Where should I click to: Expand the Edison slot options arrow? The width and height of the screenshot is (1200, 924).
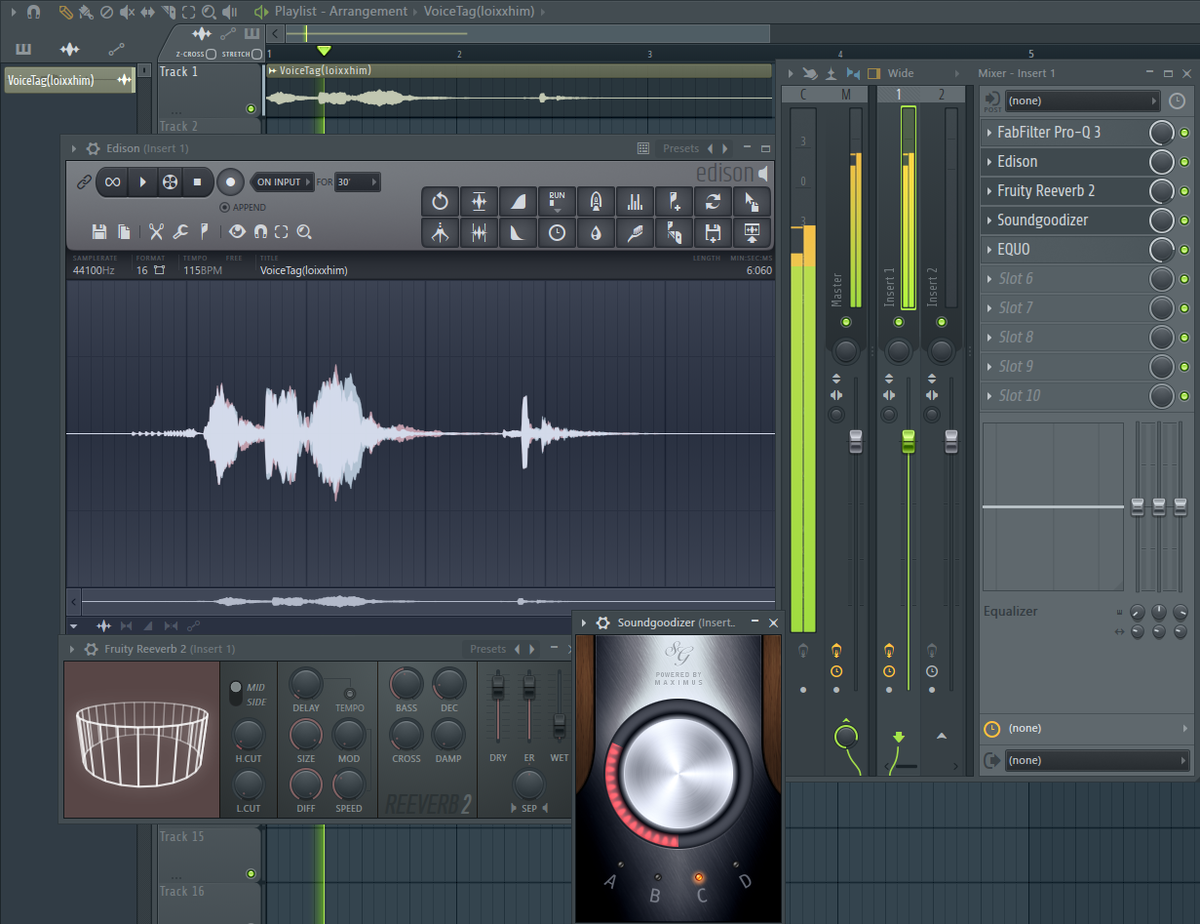(x=989, y=162)
